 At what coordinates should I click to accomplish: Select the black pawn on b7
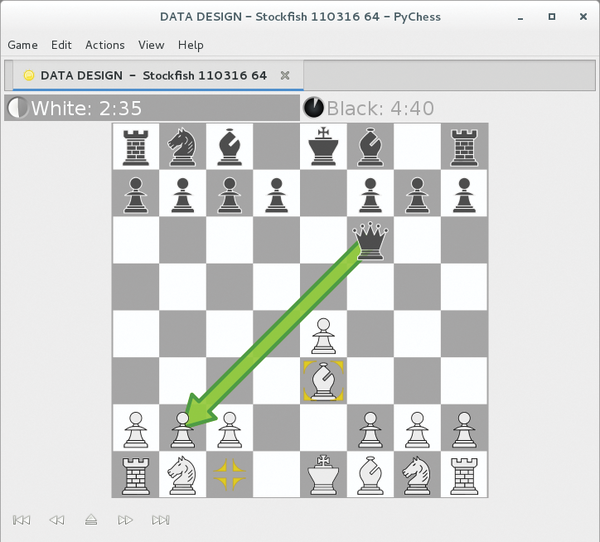[183, 194]
